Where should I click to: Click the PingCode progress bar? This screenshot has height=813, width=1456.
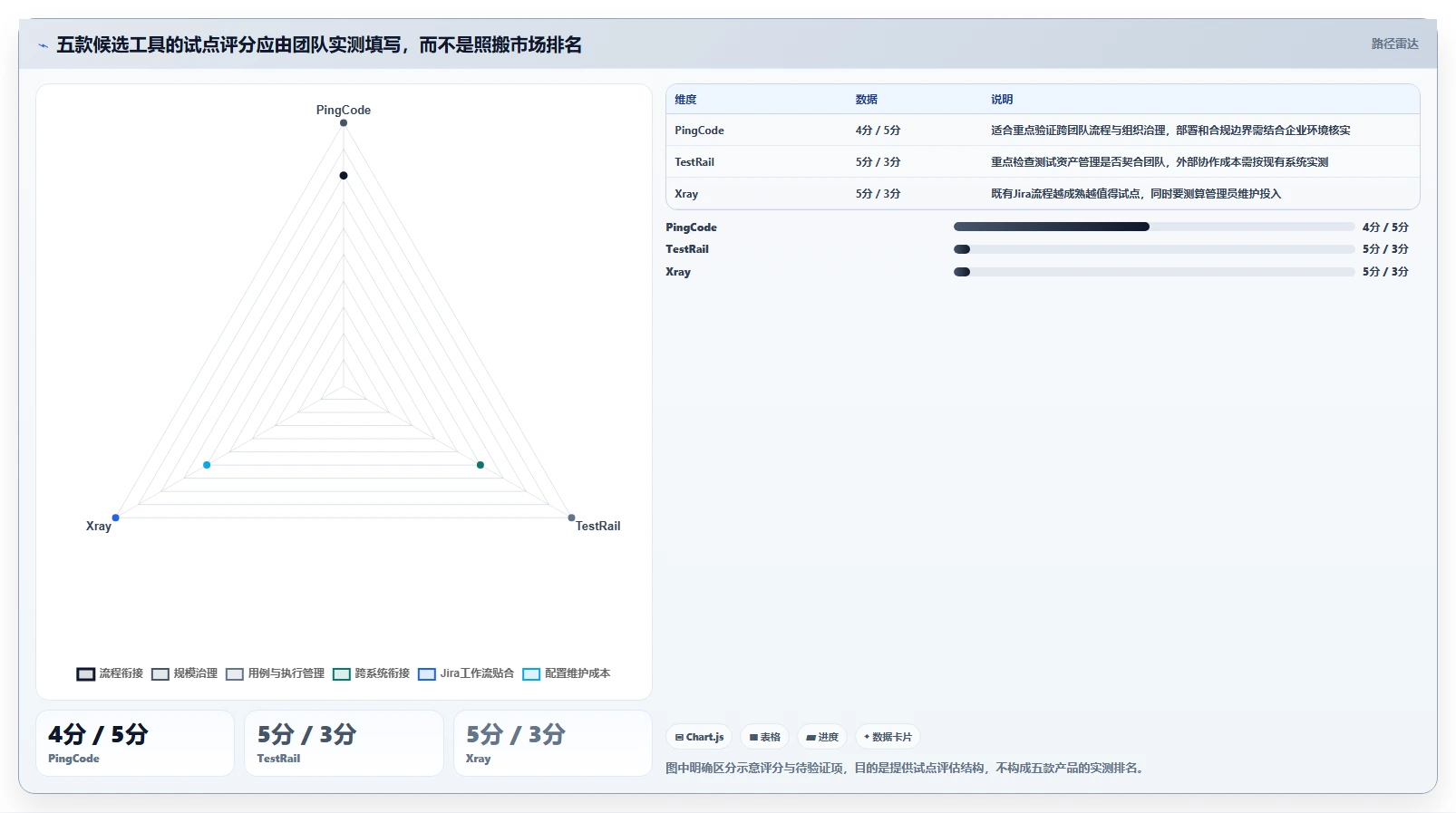point(1154,227)
